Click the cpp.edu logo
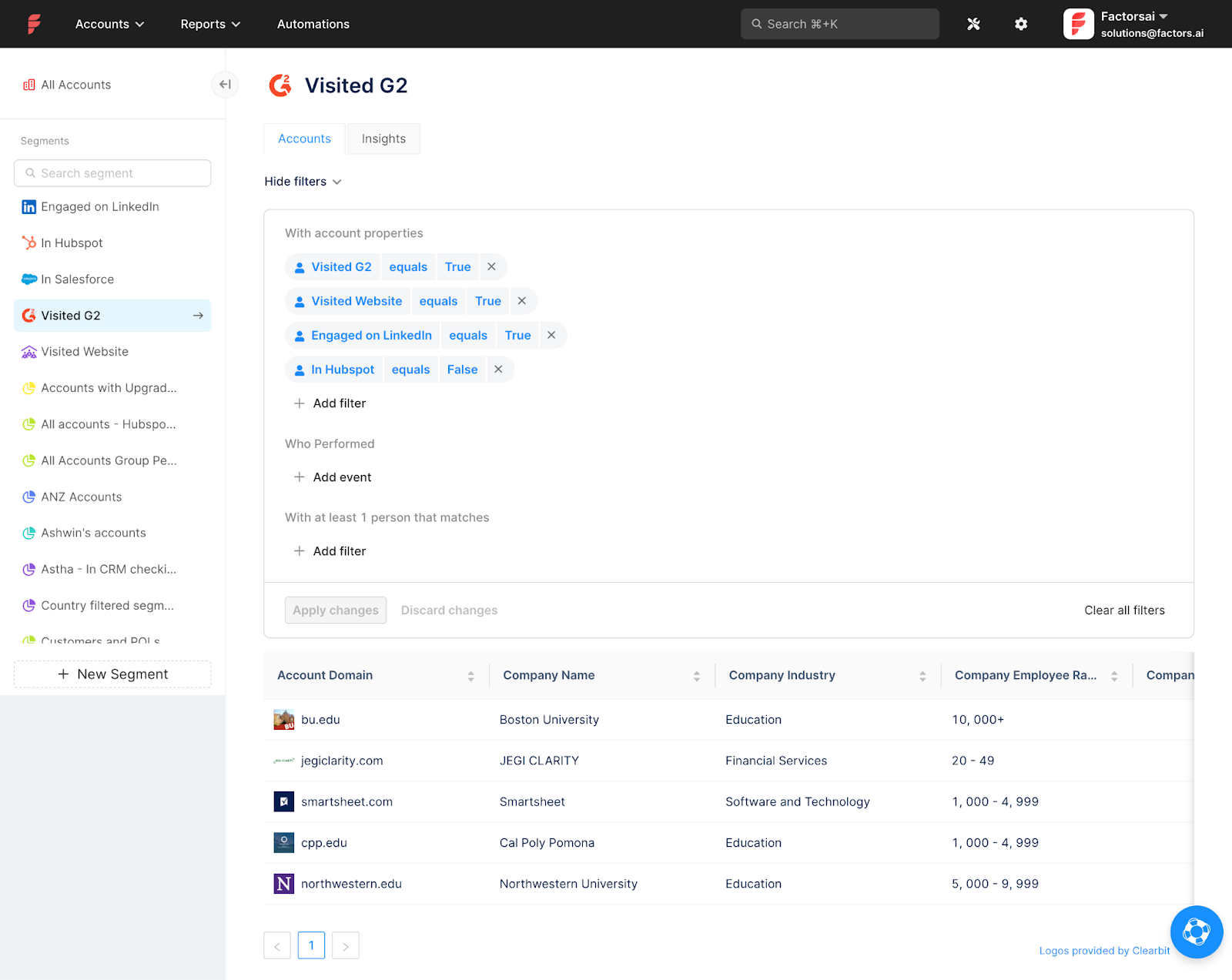This screenshot has height=980, width=1232. point(284,843)
